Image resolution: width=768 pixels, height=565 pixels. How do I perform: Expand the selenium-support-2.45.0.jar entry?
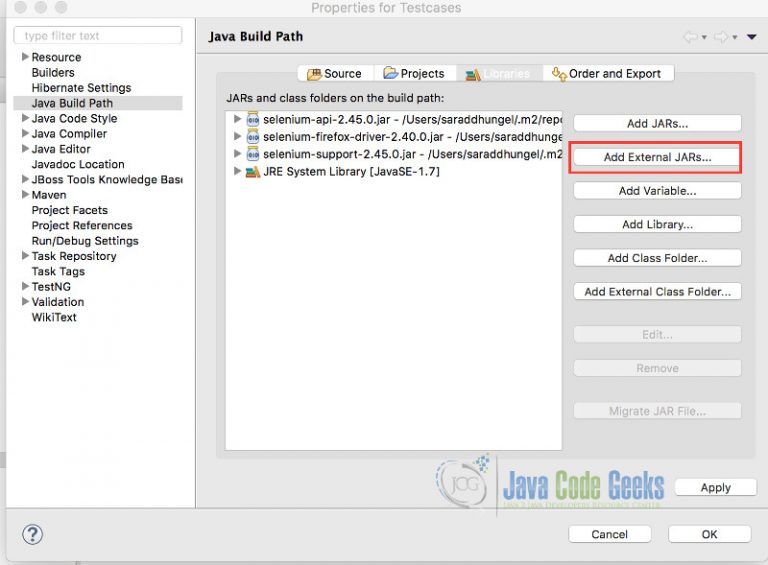pyautogui.click(x=237, y=154)
